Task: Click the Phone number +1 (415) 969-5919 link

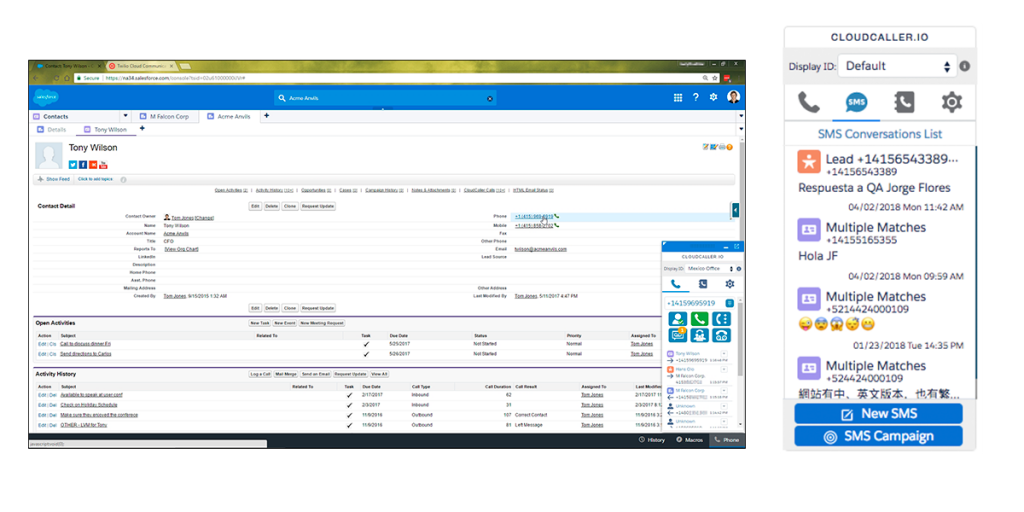Action: 534,216
